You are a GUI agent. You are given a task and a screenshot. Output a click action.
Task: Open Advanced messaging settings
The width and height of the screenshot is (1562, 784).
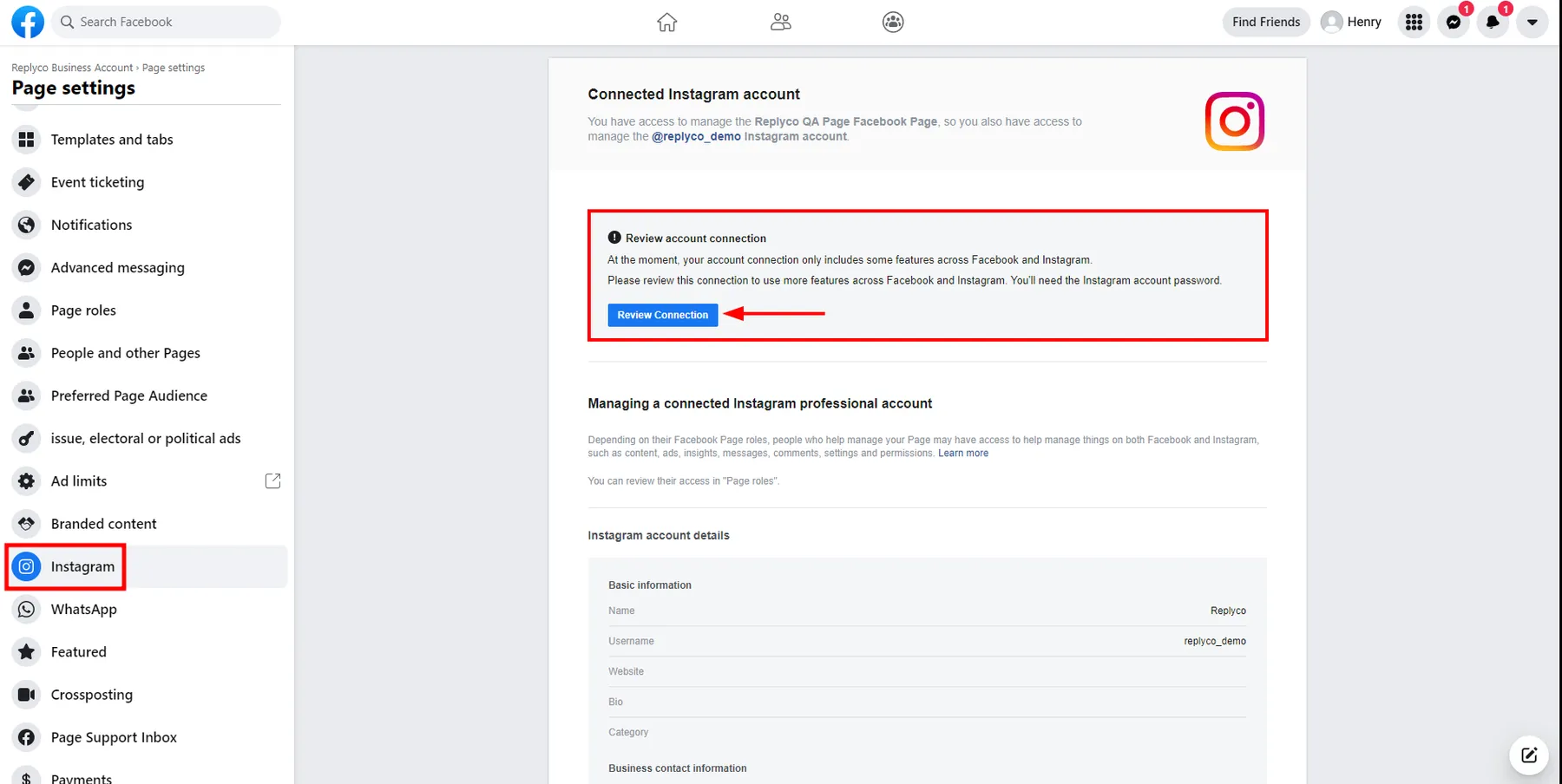[x=148, y=267]
